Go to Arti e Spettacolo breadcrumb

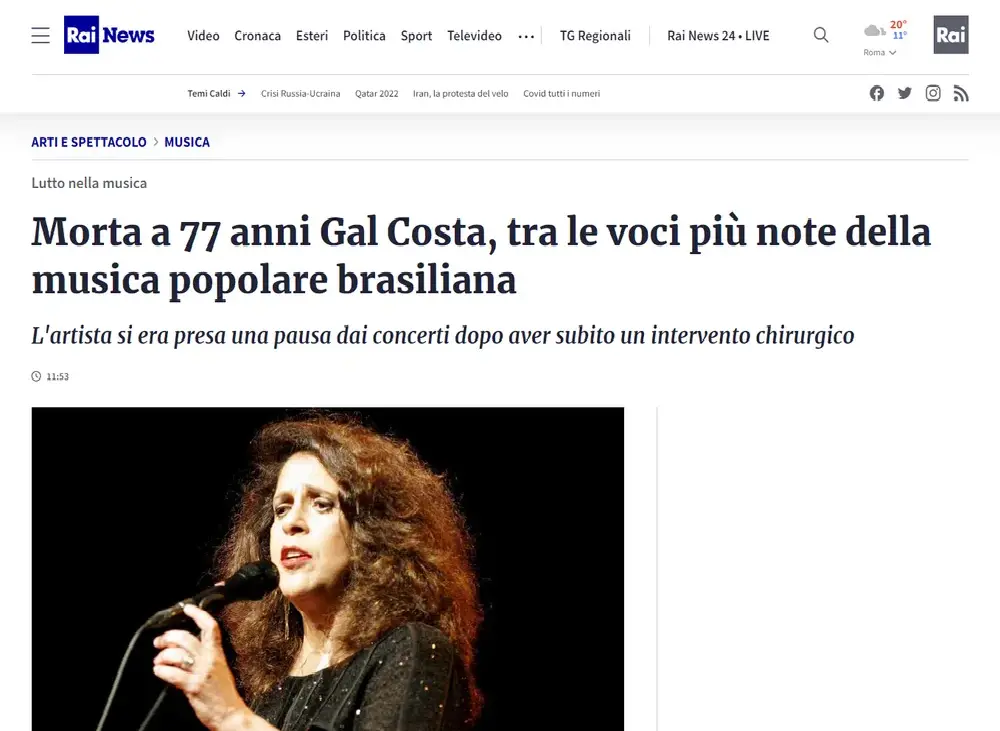[89, 142]
